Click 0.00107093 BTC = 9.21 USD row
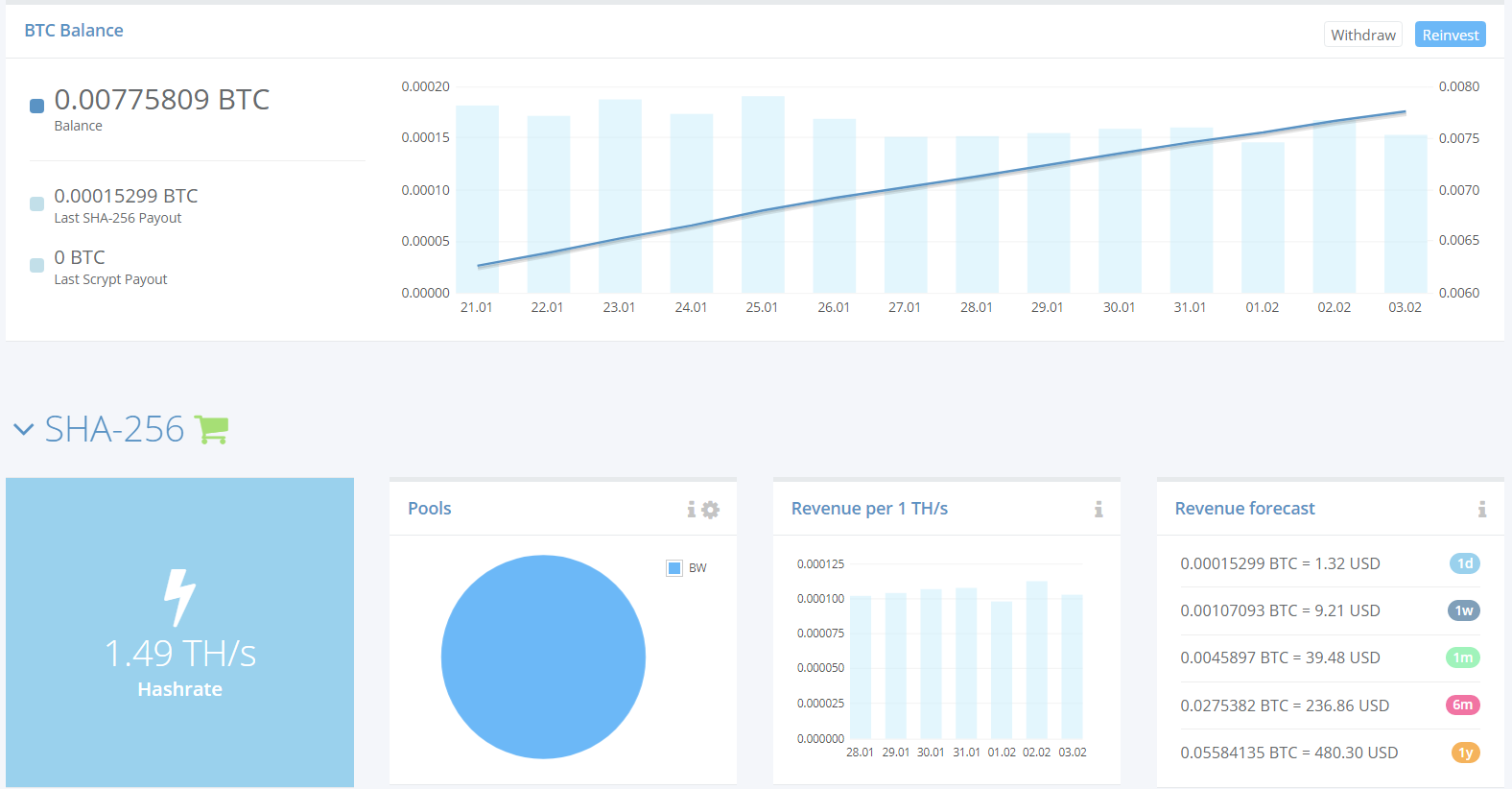Screen dimensions: 1512x789 (x=1330, y=610)
